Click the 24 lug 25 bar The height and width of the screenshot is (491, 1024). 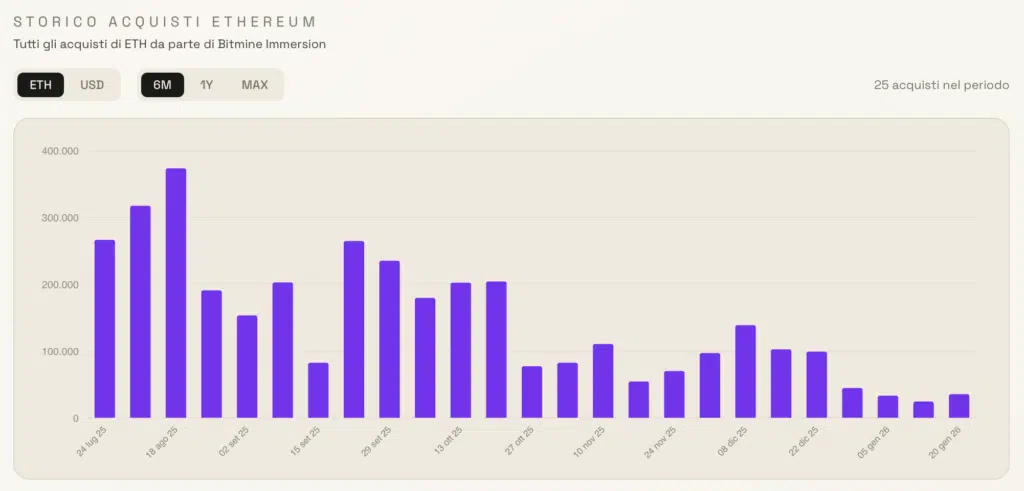pyautogui.click(x=105, y=329)
